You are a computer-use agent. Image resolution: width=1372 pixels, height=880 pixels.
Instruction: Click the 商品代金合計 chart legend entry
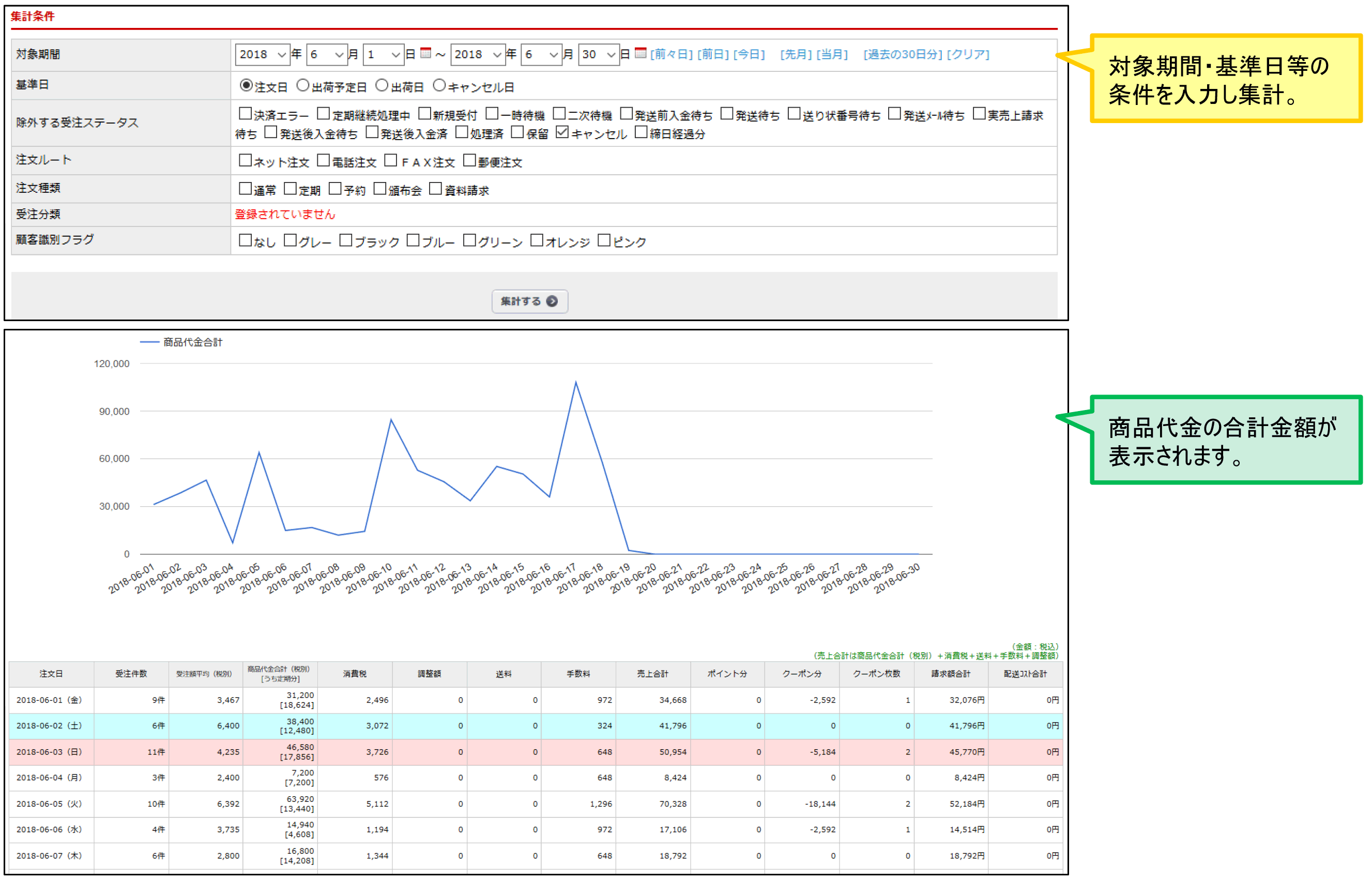pos(192,342)
